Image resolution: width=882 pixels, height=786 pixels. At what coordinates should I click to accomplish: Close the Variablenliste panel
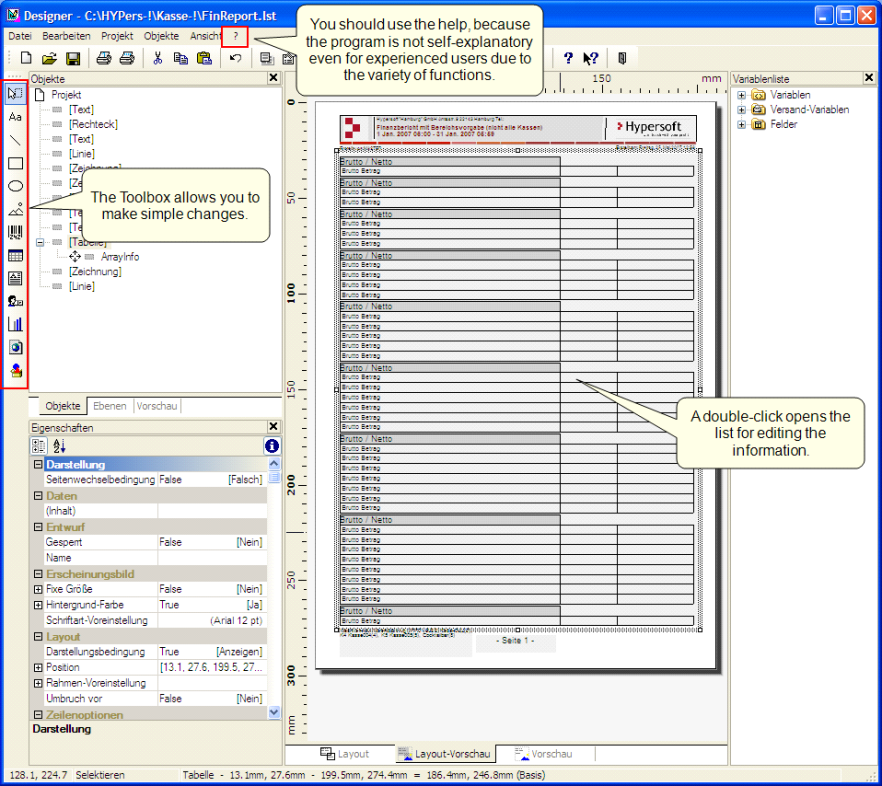point(869,78)
